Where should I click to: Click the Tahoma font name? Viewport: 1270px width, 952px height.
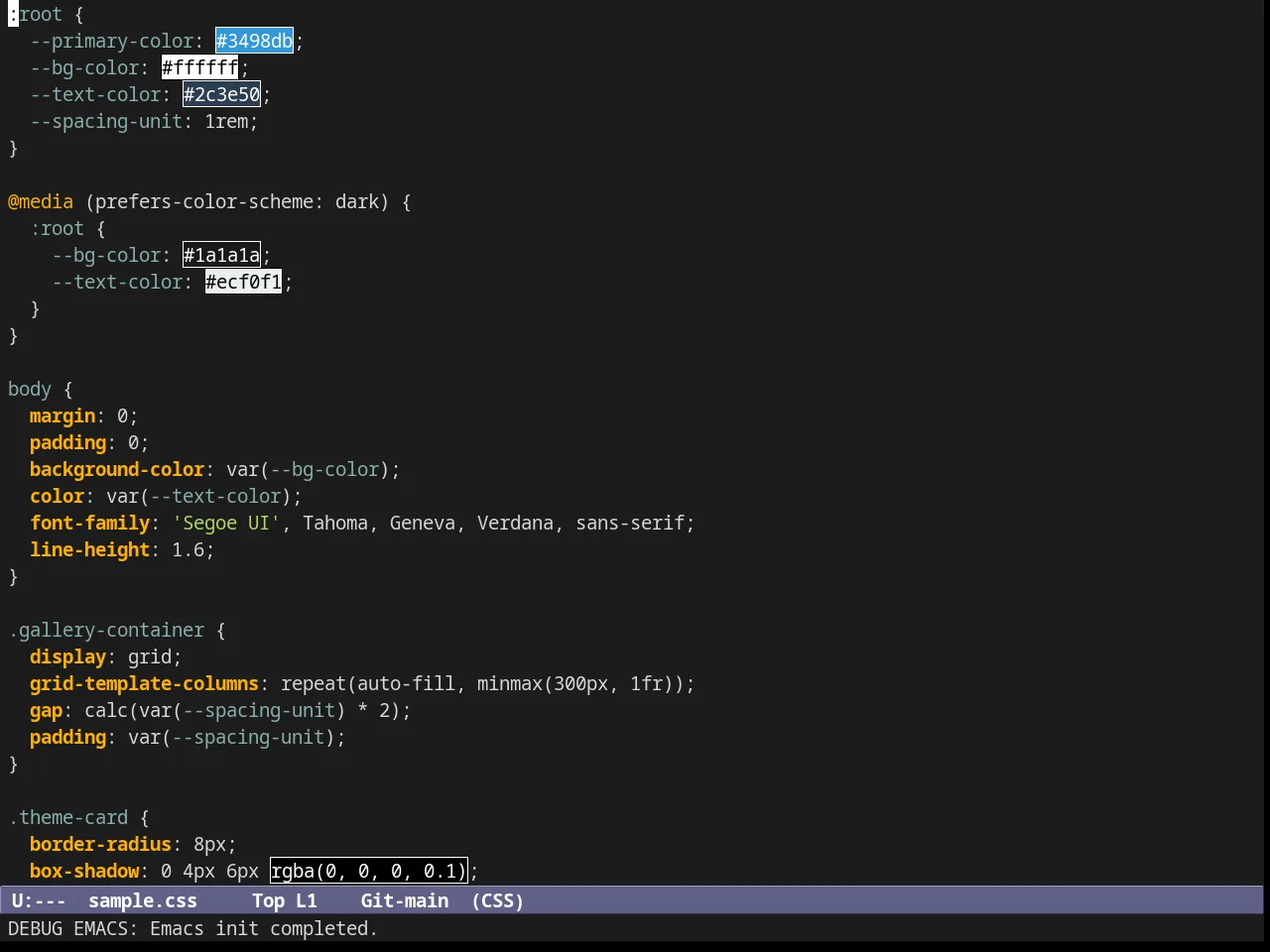click(335, 523)
